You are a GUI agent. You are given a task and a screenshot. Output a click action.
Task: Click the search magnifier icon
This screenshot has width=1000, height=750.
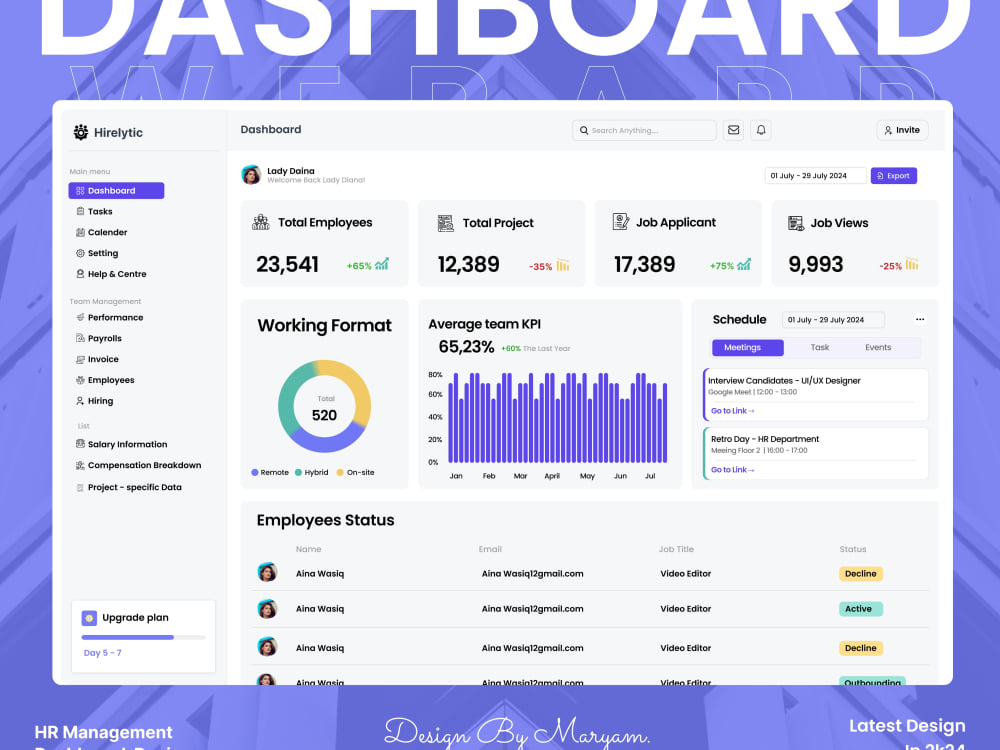[584, 130]
